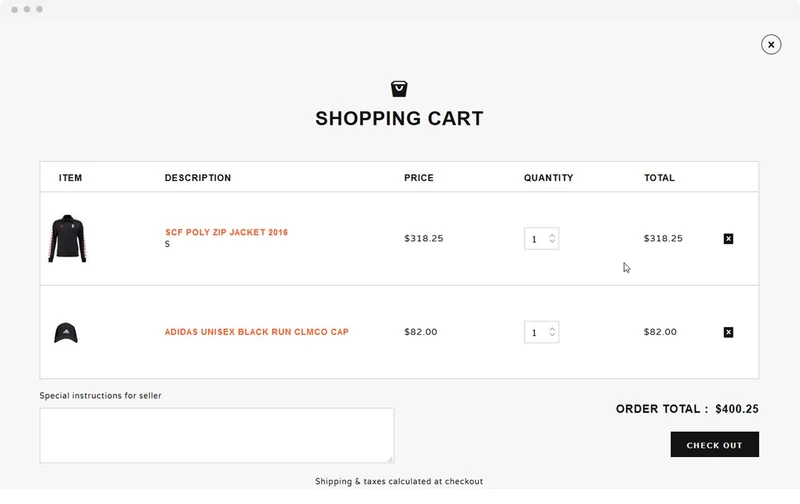Click the cap total $82.00 in Total column
This screenshot has height=504, width=800.
660,332
